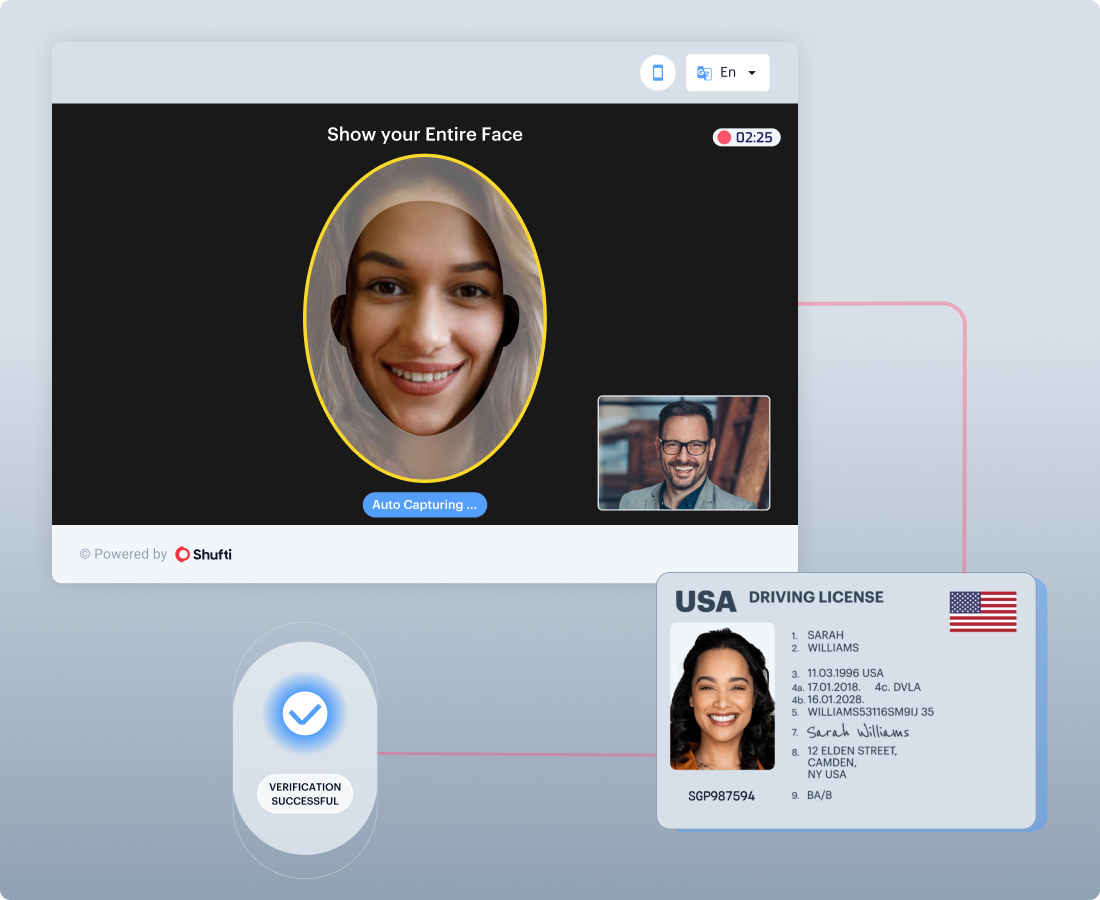Image resolution: width=1100 pixels, height=900 pixels.
Task: Select the VERIFICATION SUCCESSFUL label
Action: click(x=305, y=794)
